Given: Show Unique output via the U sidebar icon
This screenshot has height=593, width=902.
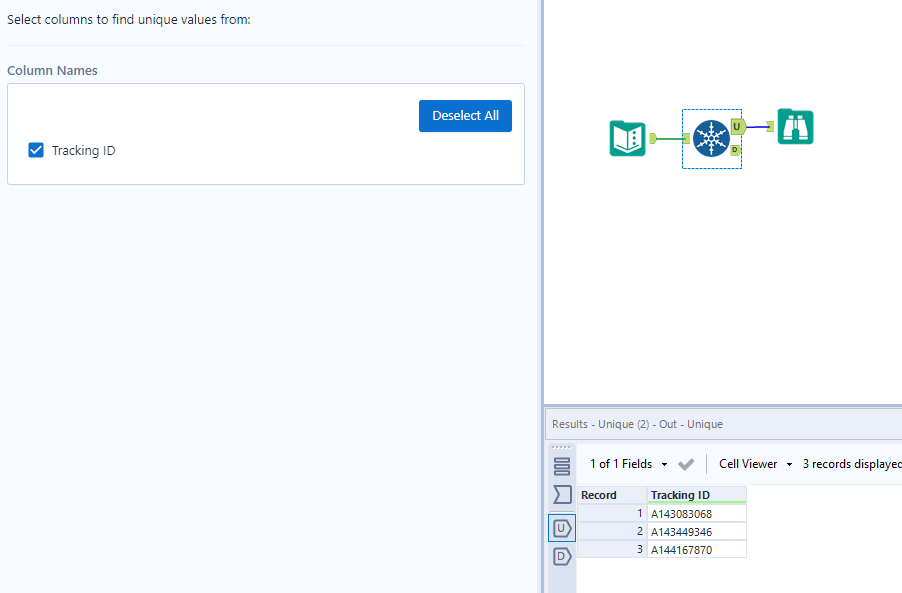Looking at the screenshot, I should pyautogui.click(x=562, y=528).
